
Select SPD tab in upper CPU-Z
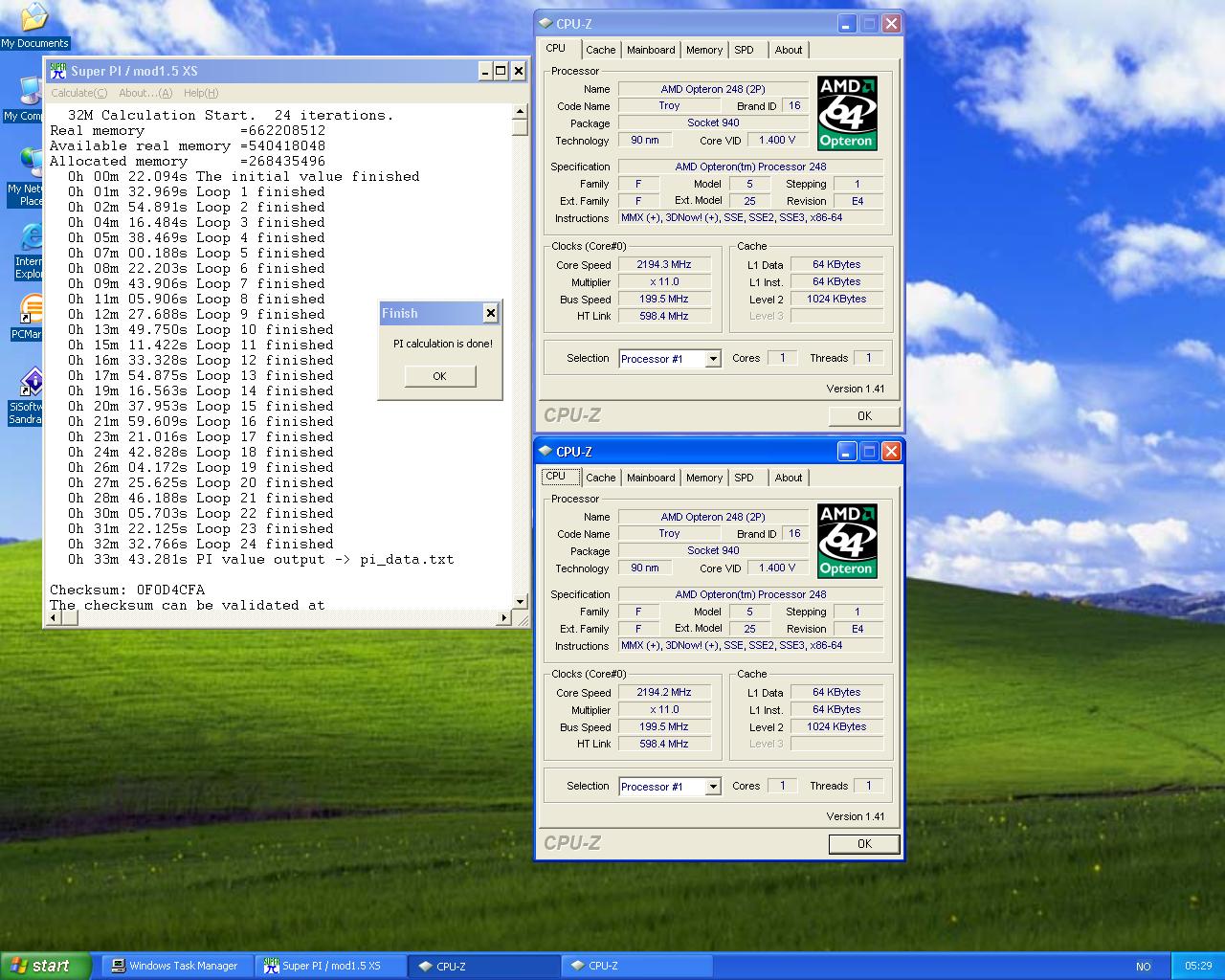[x=744, y=50]
